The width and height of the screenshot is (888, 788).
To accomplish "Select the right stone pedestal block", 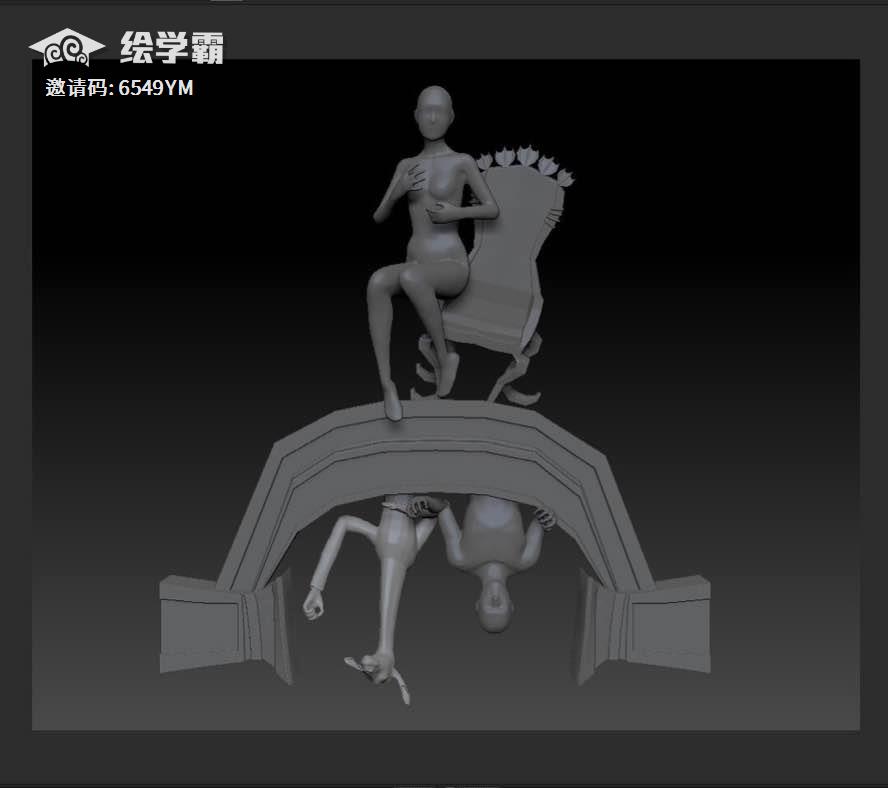I will 644,628.
